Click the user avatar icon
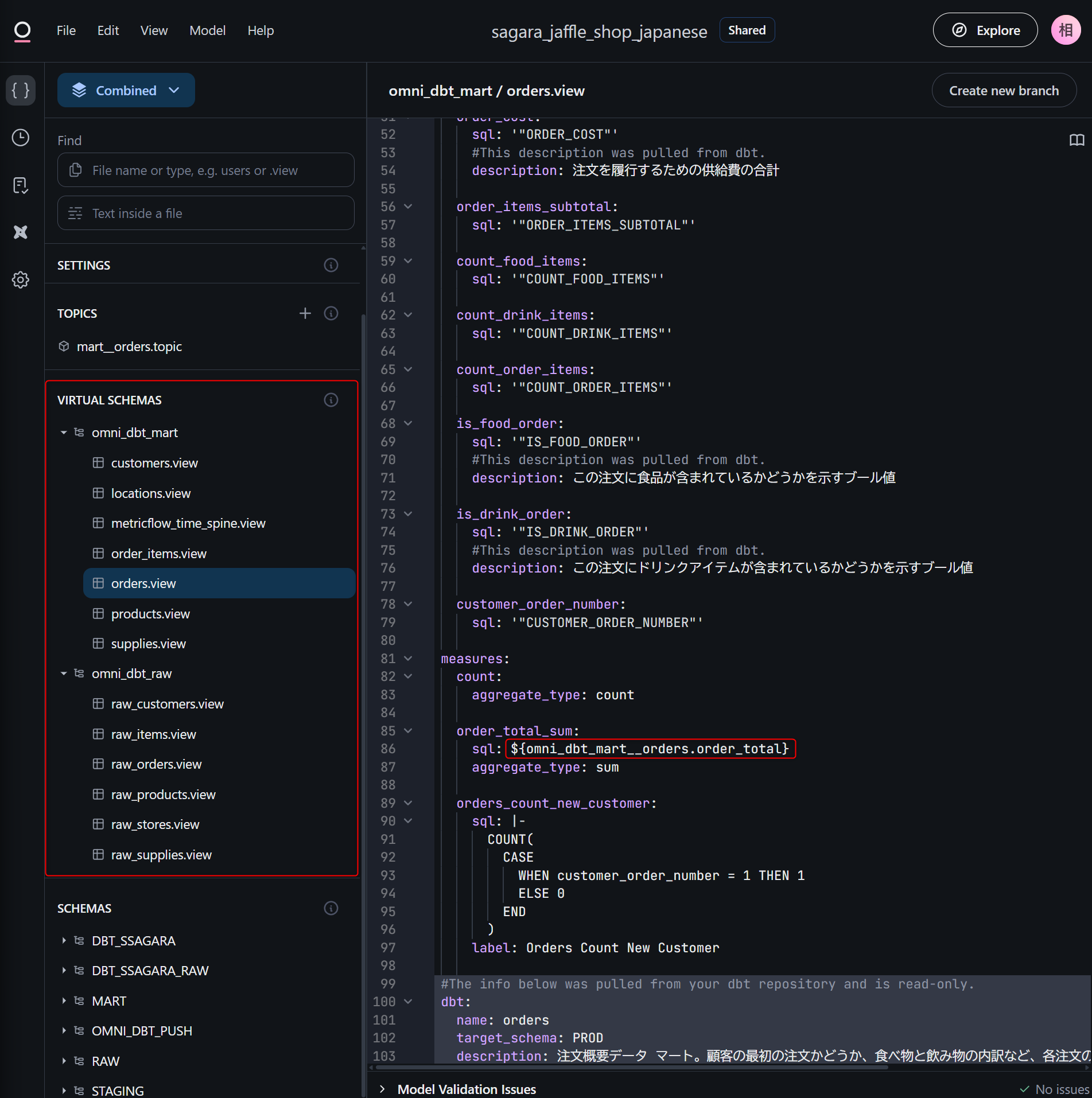 pos(1066,30)
